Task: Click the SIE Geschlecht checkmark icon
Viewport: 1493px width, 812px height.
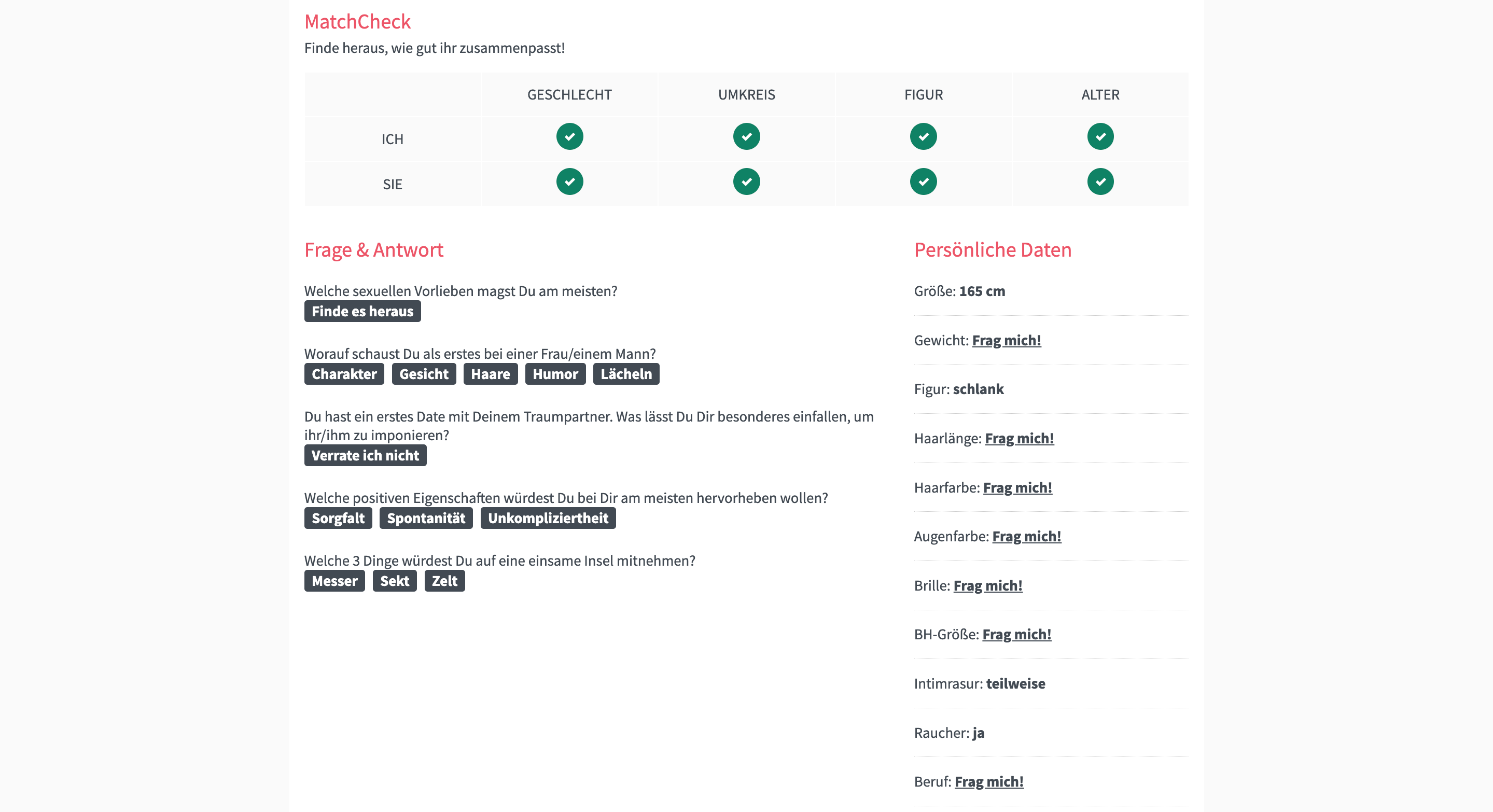Action: point(570,181)
